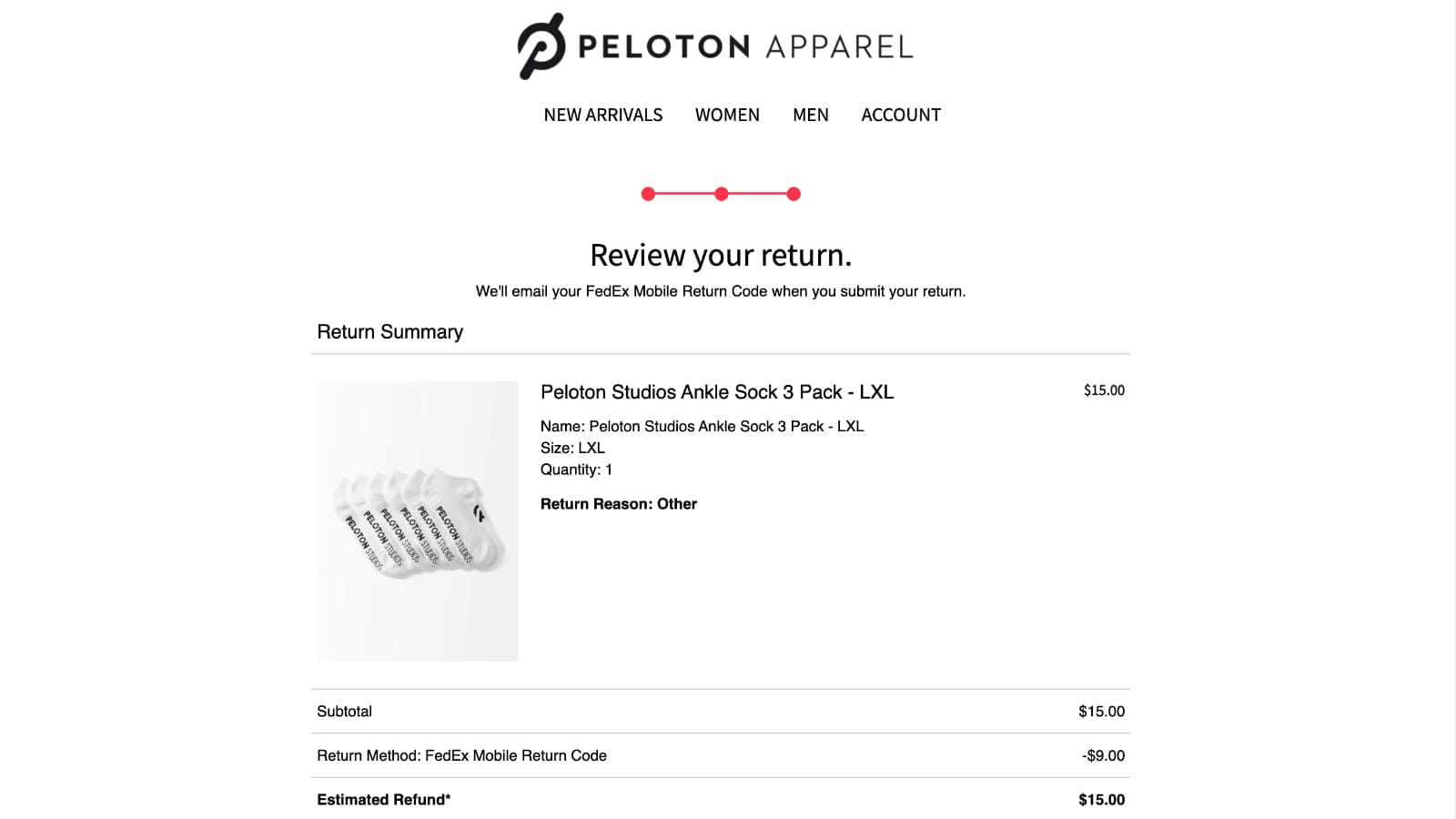Click the 'Quantity: 1' detail line
1456x819 pixels.
point(576,470)
